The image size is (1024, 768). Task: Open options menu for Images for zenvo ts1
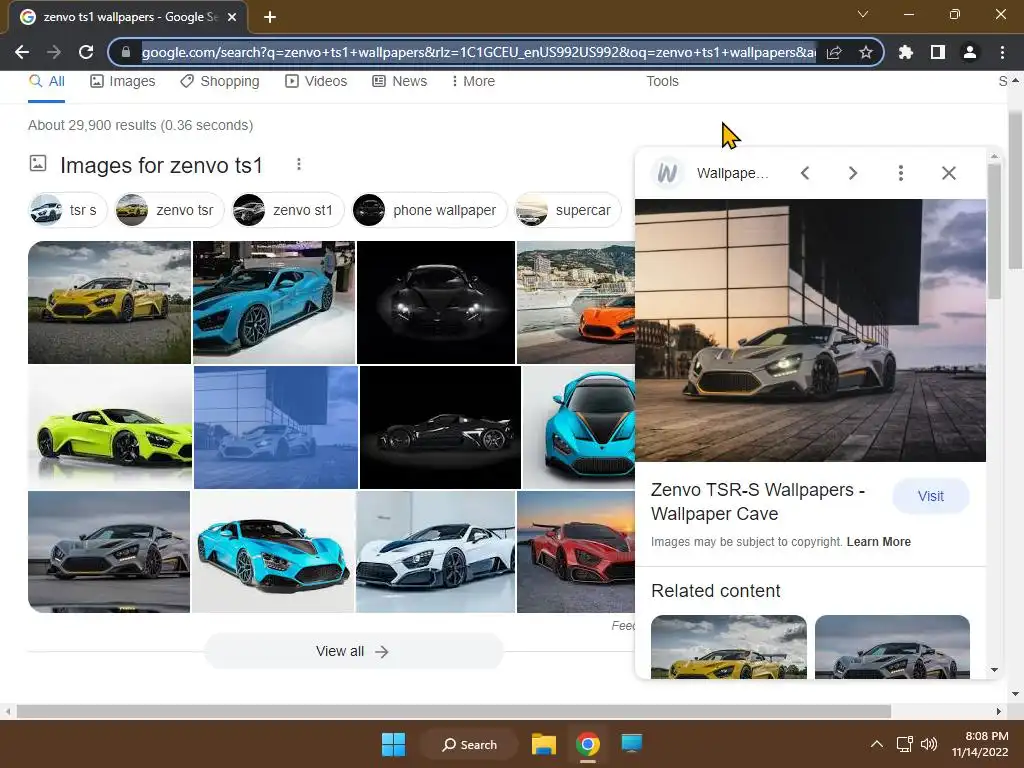click(298, 165)
